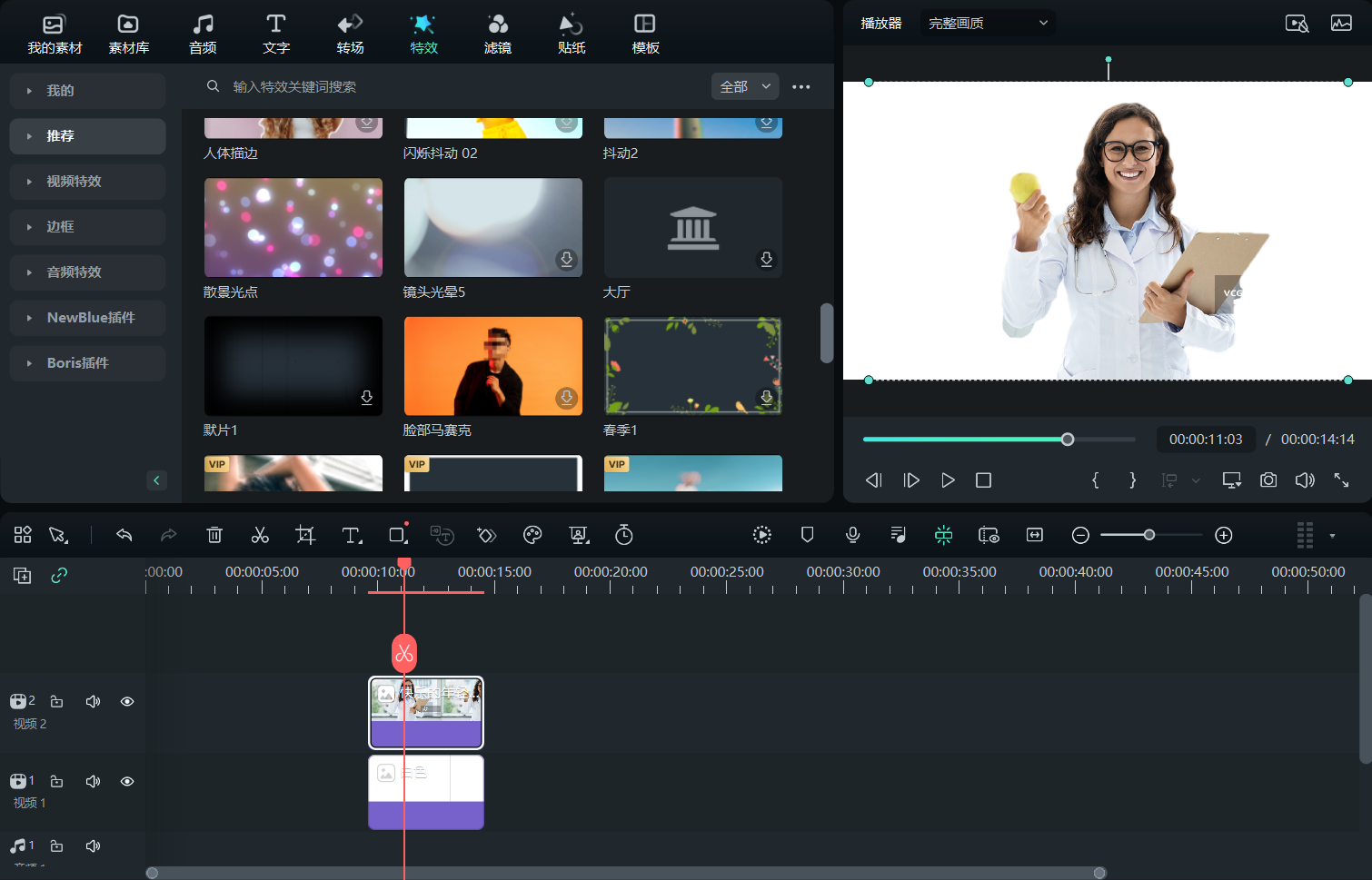Screen dimensions: 1372x880
Task: Click the delete trash icon
Action: pos(214,536)
